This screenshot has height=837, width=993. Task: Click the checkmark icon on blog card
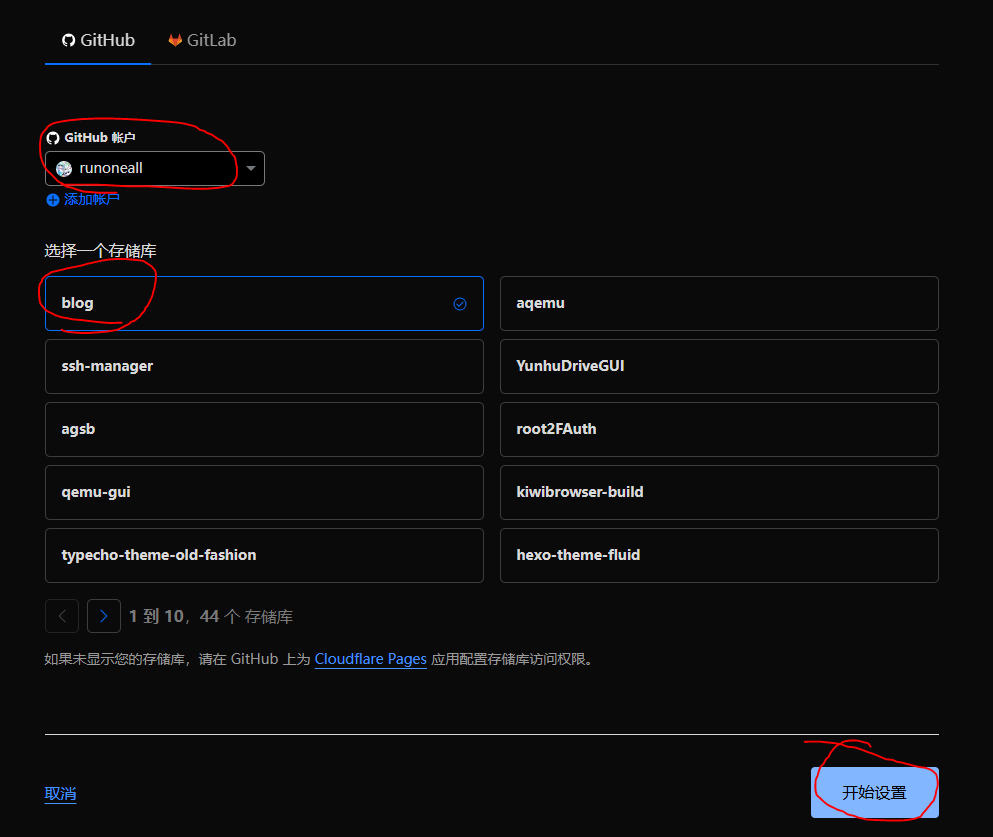click(x=460, y=304)
